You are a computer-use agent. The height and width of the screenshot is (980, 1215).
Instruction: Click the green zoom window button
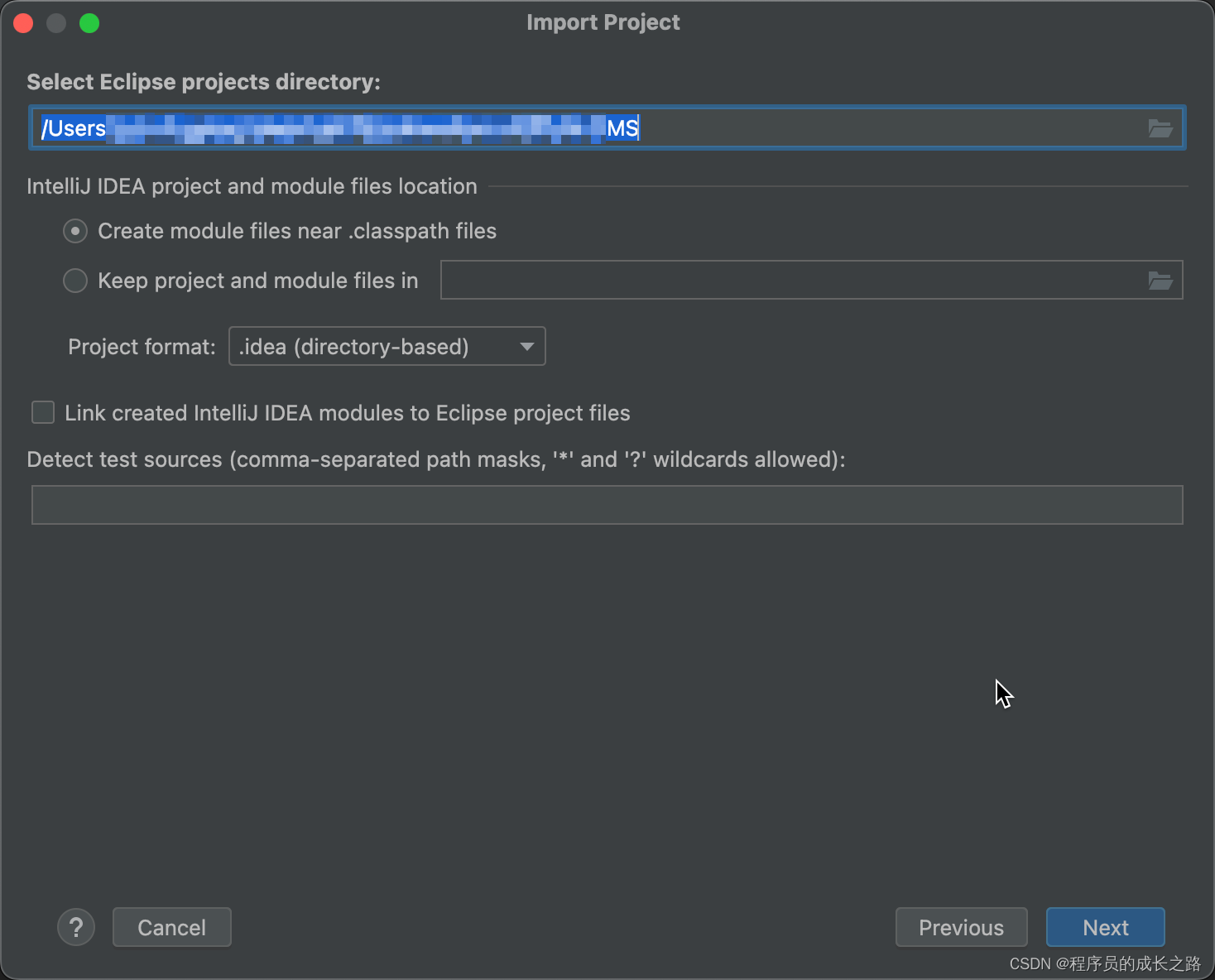[89, 23]
